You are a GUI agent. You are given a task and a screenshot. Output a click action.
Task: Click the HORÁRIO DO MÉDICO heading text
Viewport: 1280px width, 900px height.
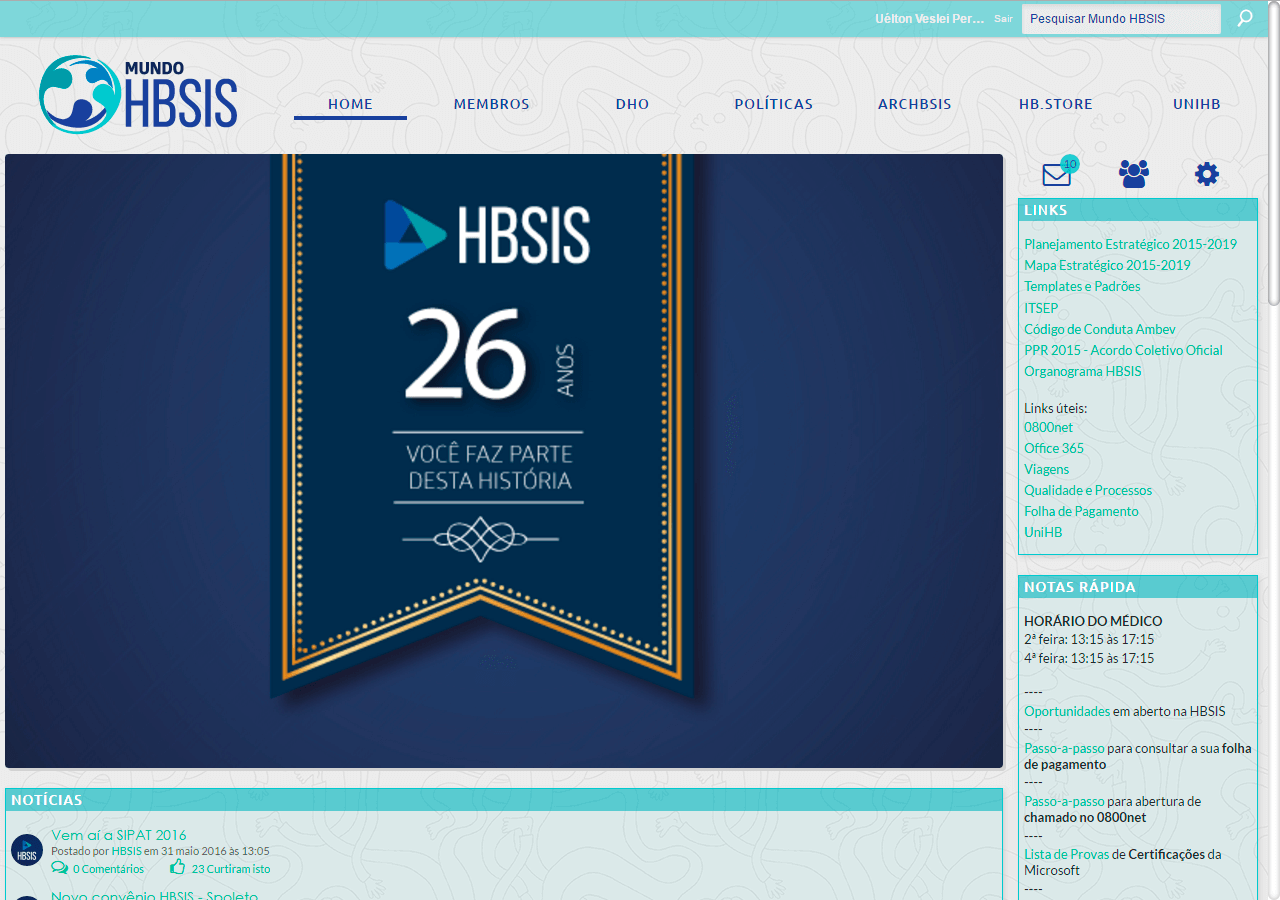1093,621
